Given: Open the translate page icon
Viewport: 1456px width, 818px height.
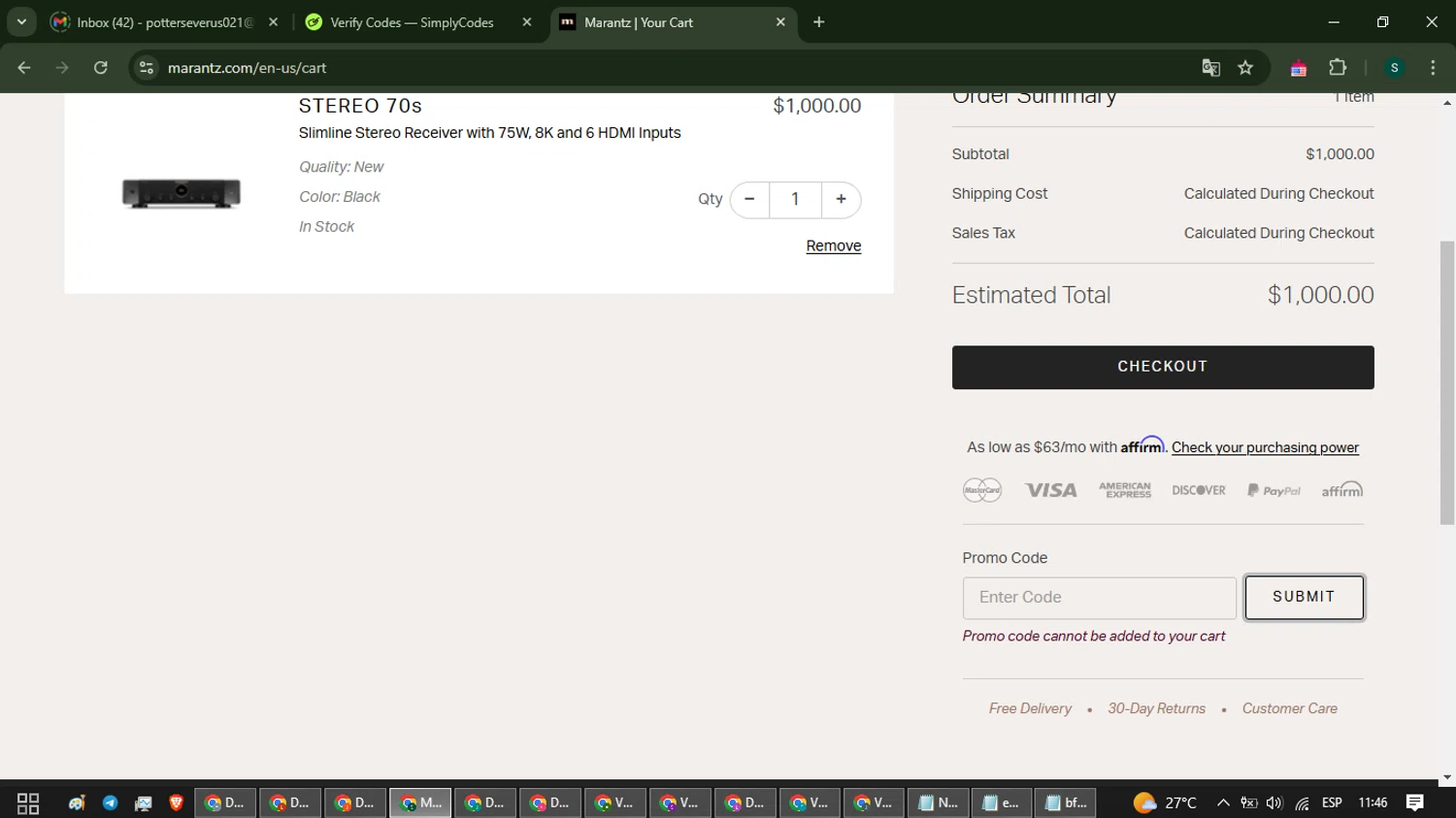Looking at the screenshot, I should (1210, 68).
